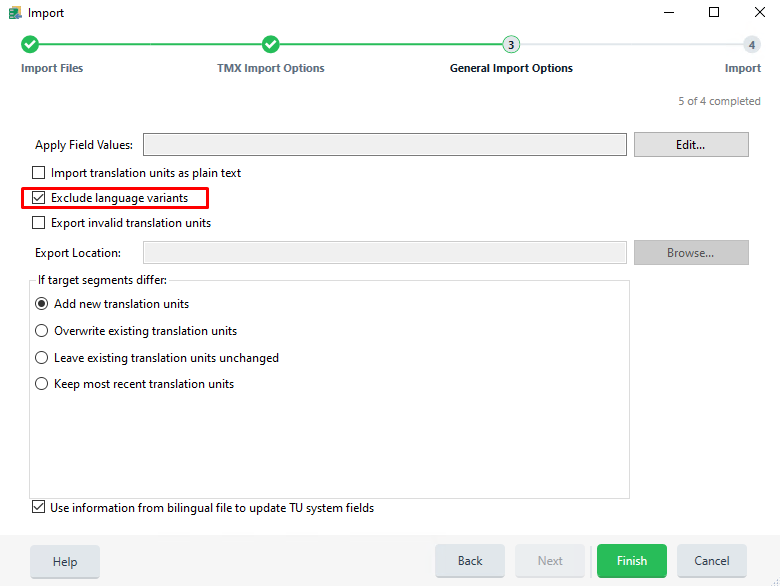Maximize the Import window
Image resolution: width=780 pixels, height=586 pixels.
tap(714, 12)
